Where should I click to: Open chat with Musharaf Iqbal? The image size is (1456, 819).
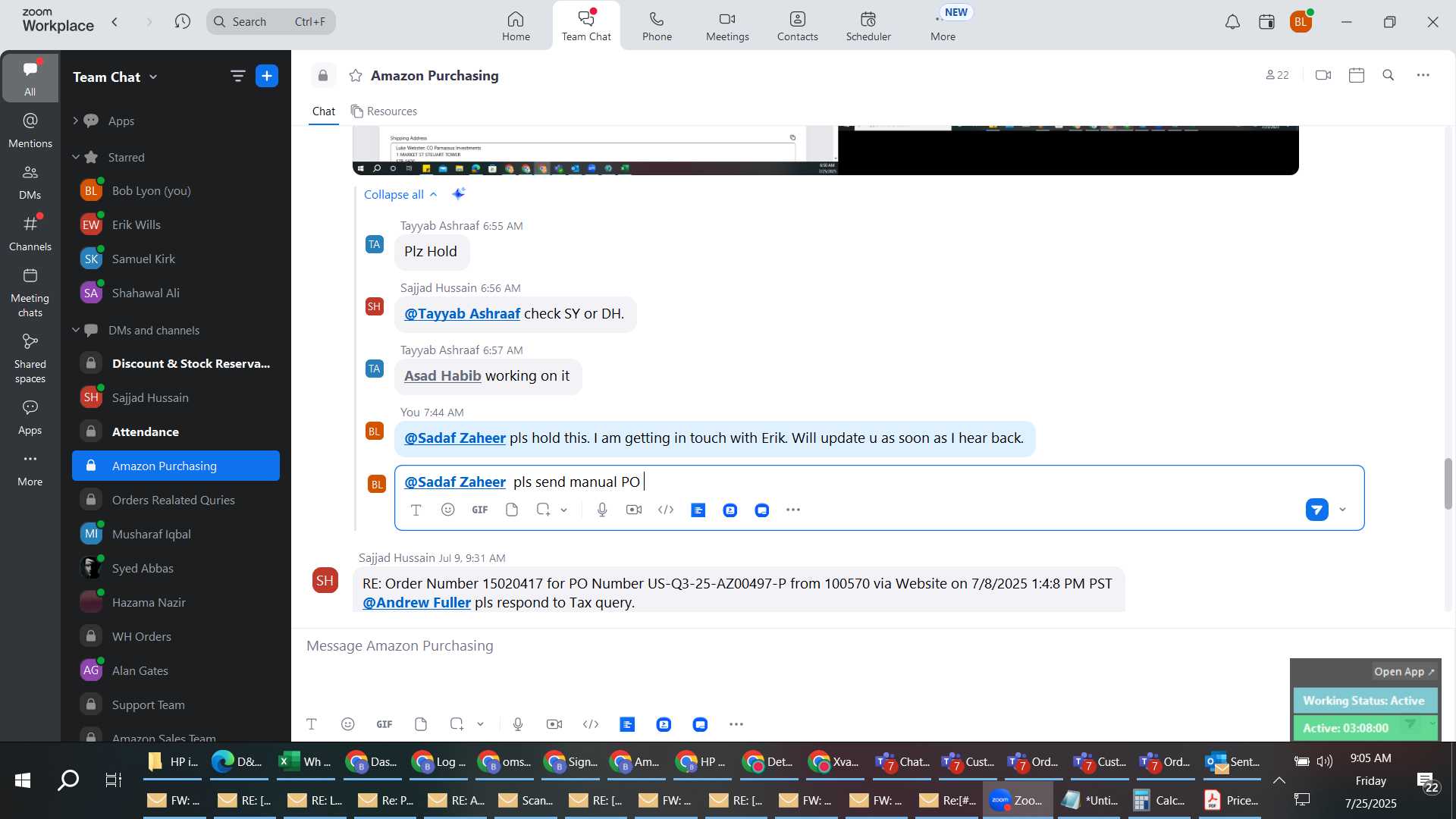pyautogui.click(x=176, y=534)
